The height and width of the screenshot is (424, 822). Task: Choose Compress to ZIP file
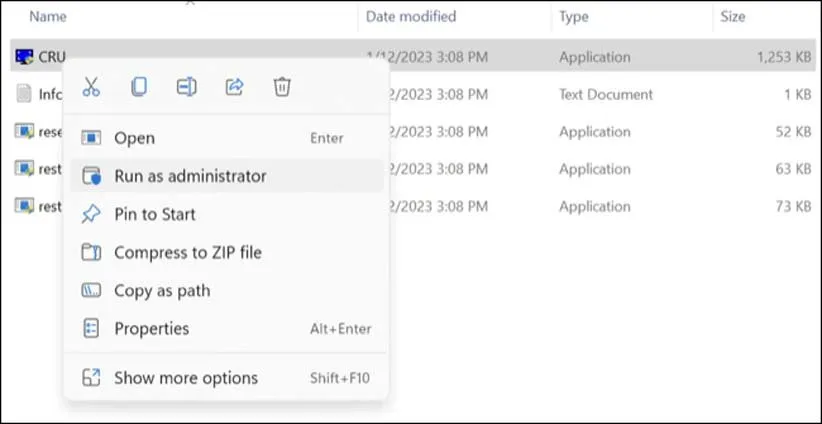point(187,253)
